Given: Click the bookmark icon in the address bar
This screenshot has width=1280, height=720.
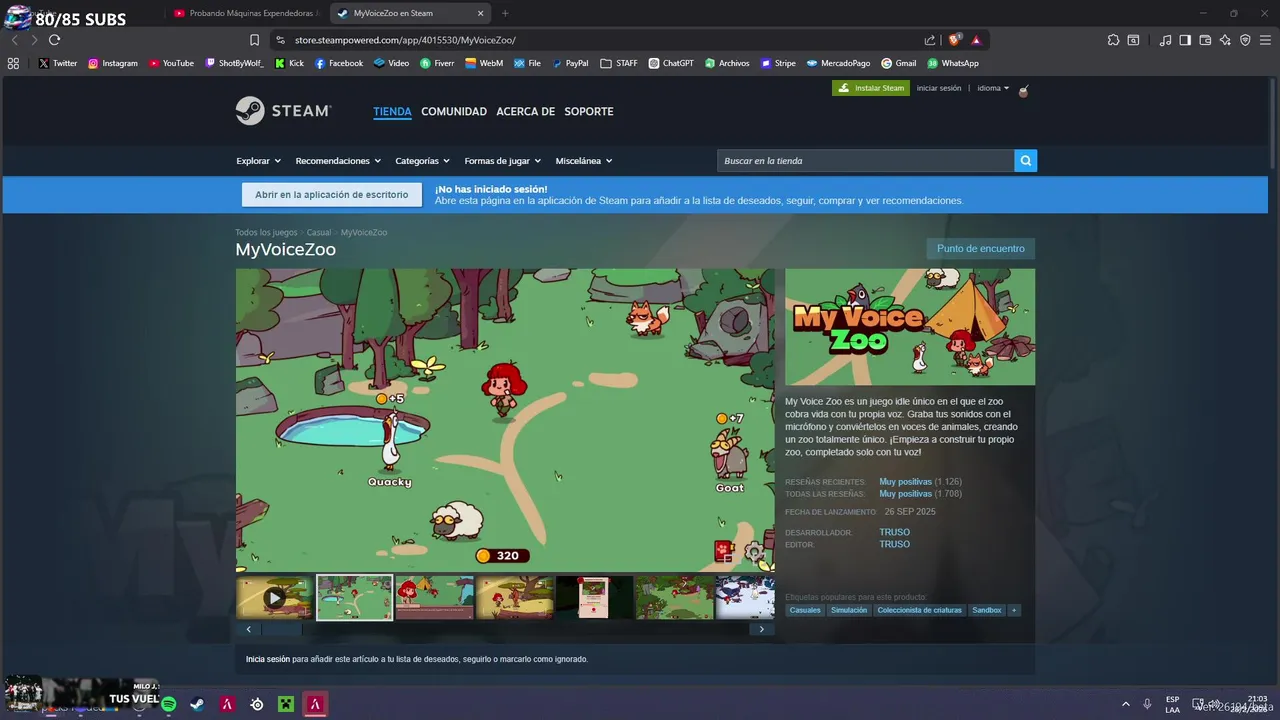Looking at the screenshot, I should tap(254, 40).
